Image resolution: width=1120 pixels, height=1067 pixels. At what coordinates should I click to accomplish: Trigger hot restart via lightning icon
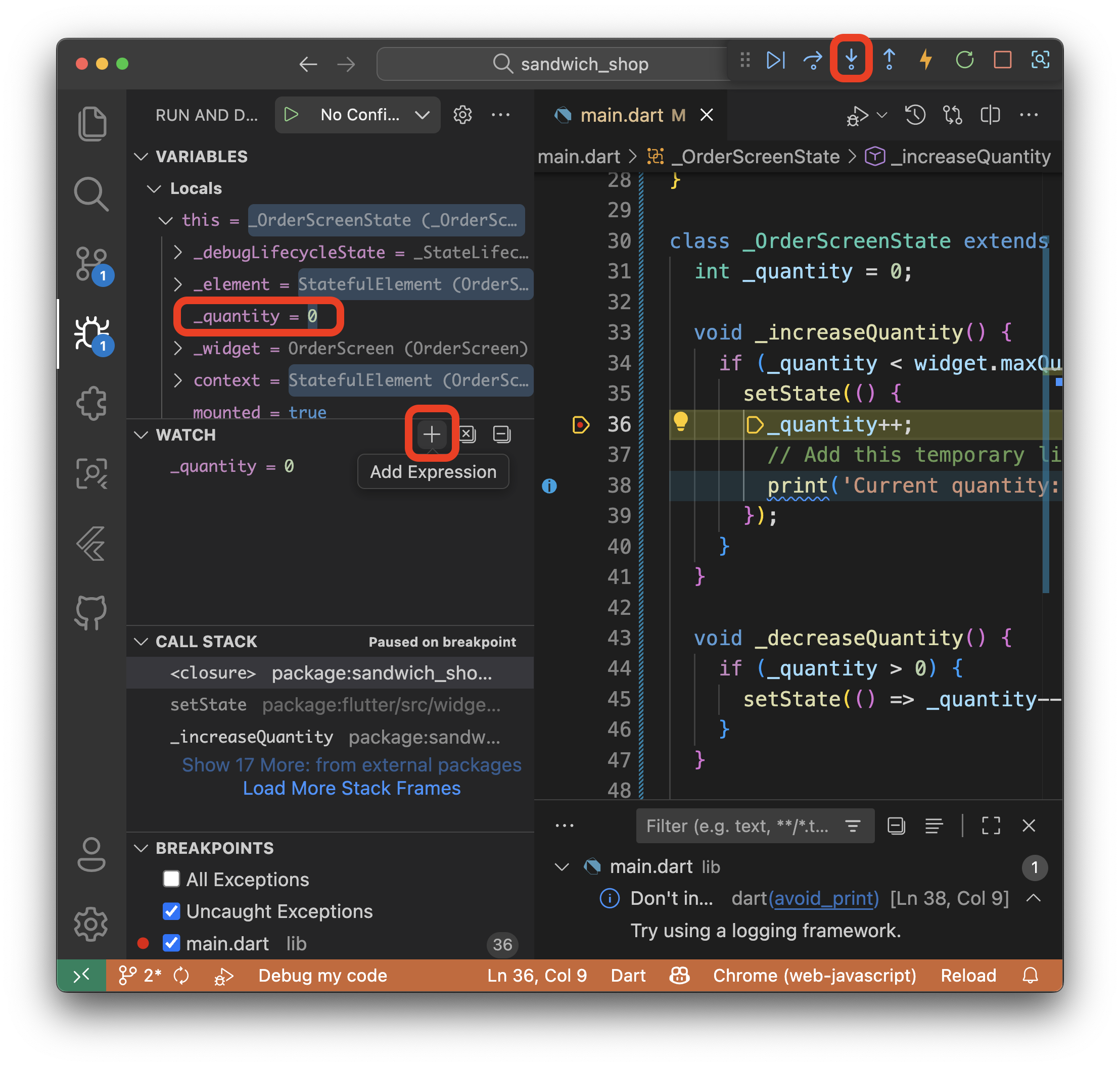(925, 59)
